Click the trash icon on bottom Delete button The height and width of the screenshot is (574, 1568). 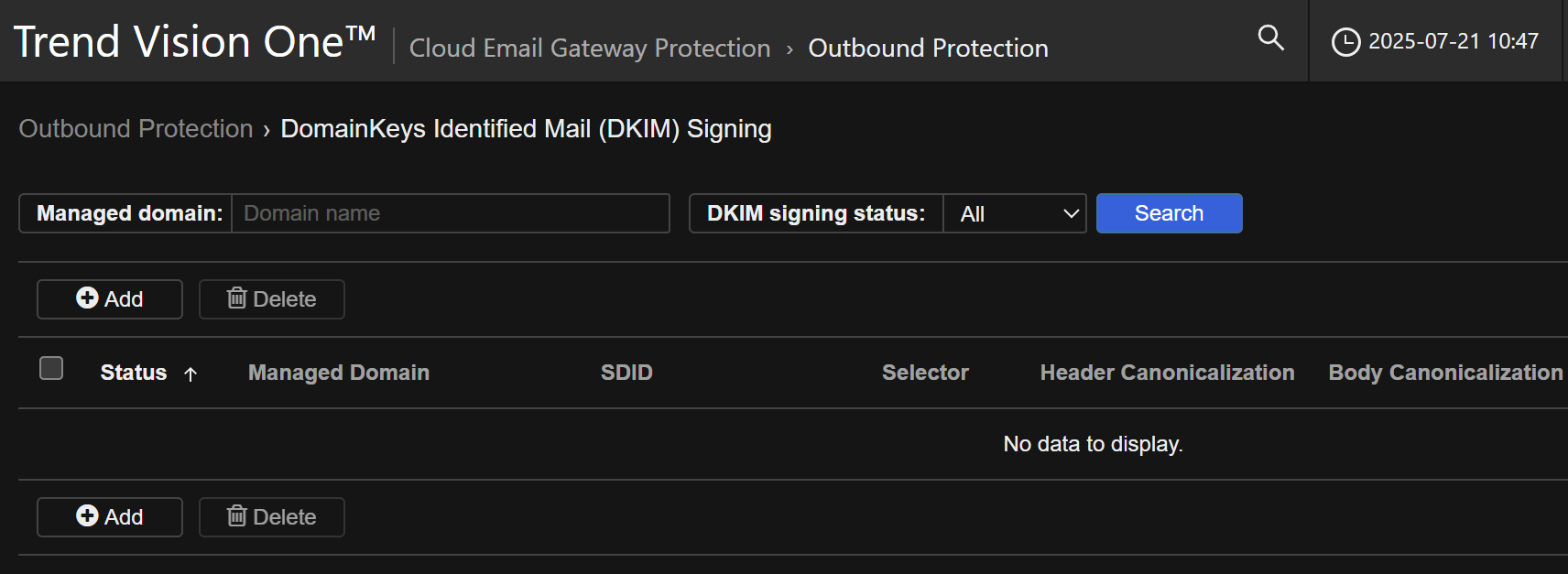pyautogui.click(x=237, y=516)
